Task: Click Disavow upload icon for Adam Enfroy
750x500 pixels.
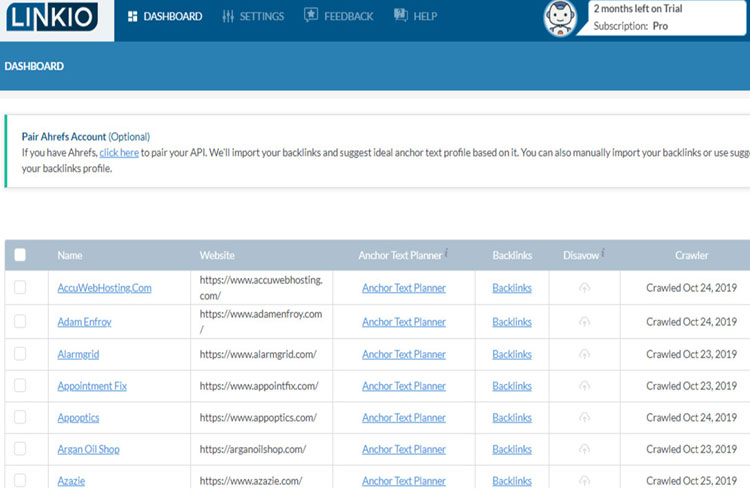Action: [585, 322]
